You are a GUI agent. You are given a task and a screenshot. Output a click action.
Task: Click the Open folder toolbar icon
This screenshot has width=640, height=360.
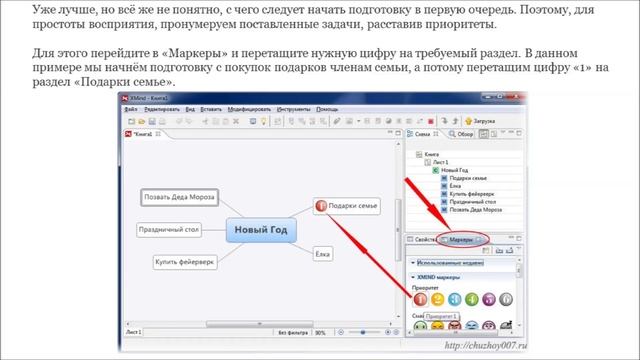142,121
